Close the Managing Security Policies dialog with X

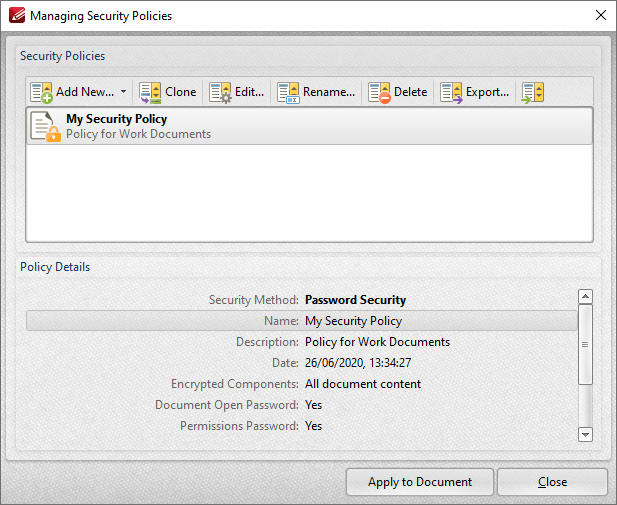[600, 15]
